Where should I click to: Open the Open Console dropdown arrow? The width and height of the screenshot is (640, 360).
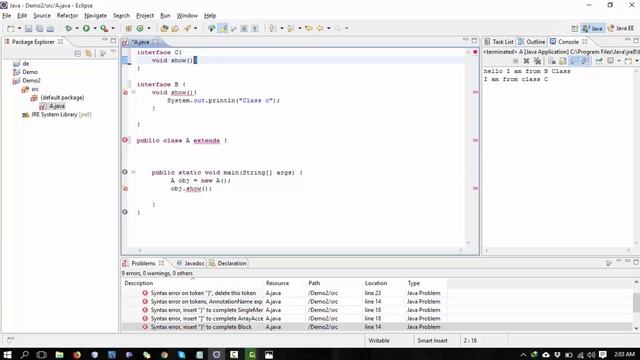tap(637, 61)
